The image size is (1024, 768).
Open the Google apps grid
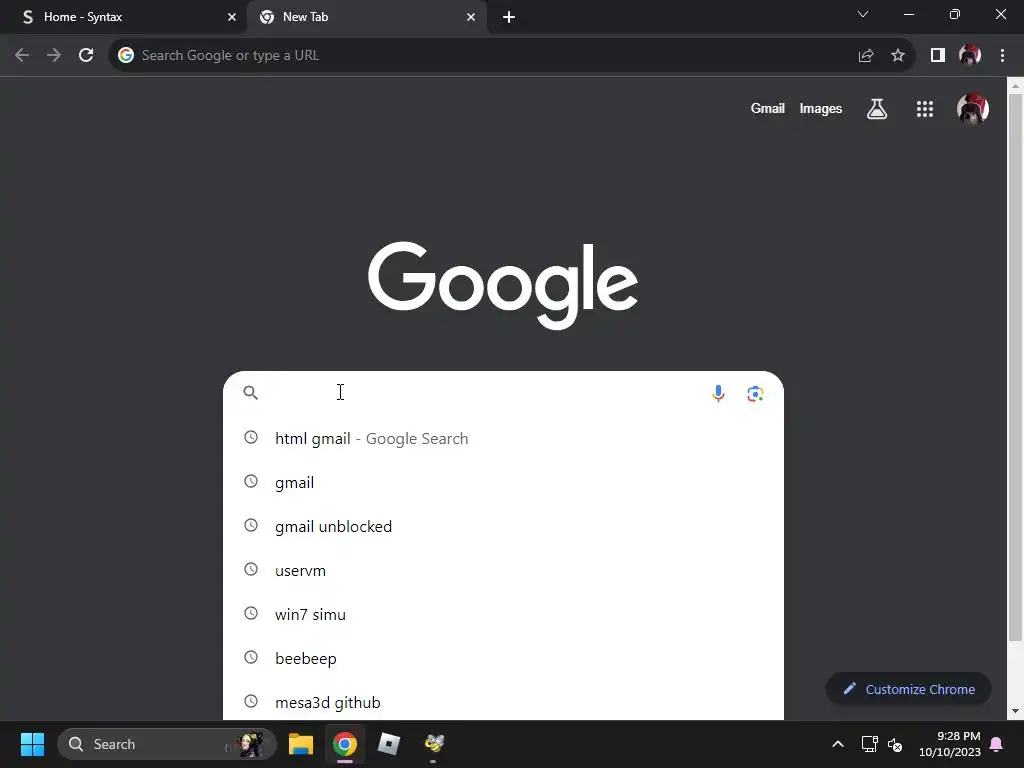point(925,108)
